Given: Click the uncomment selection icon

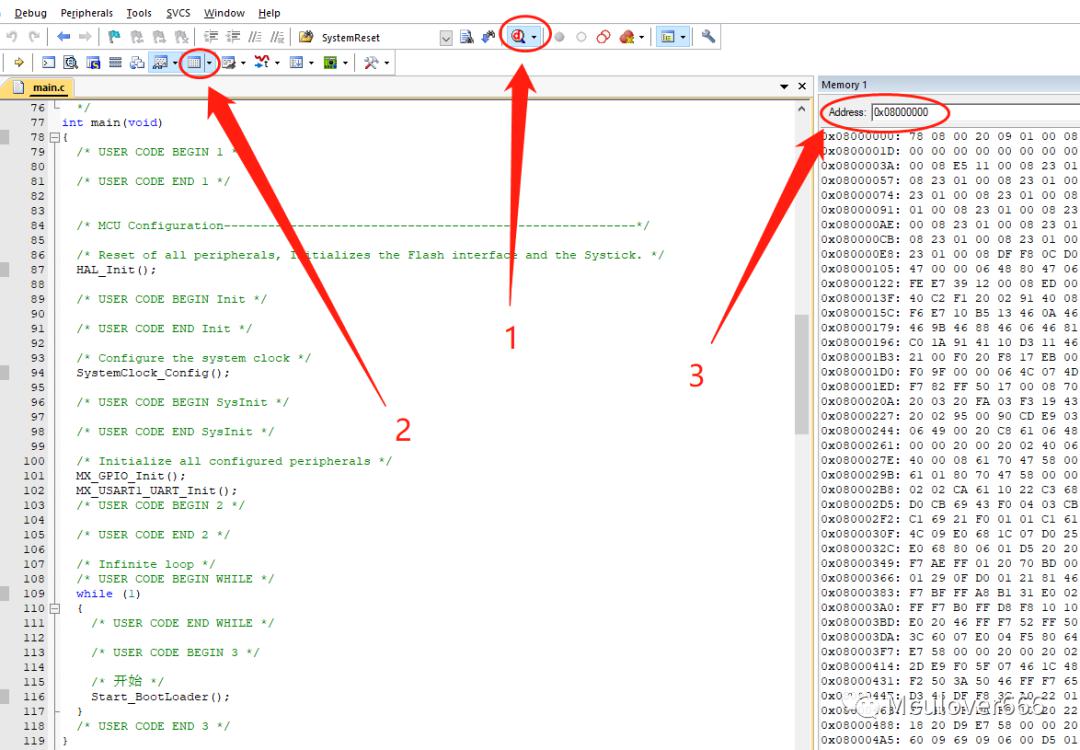Looking at the screenshot, I should pyautogui.click(x=277, y=37).
